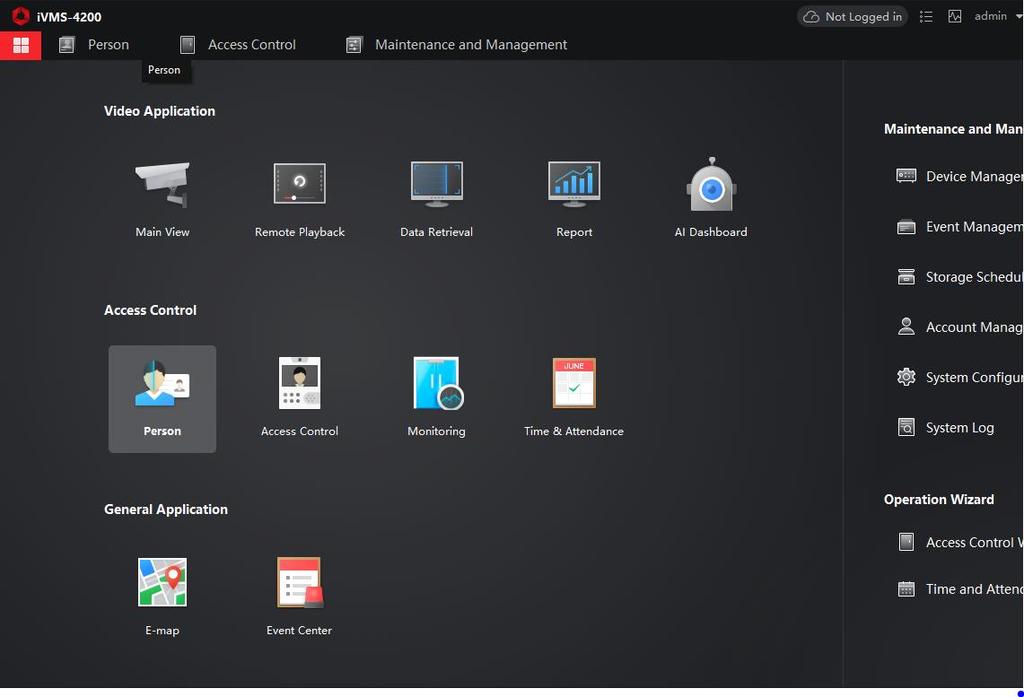Open Event Management link text

click(974, 227)
